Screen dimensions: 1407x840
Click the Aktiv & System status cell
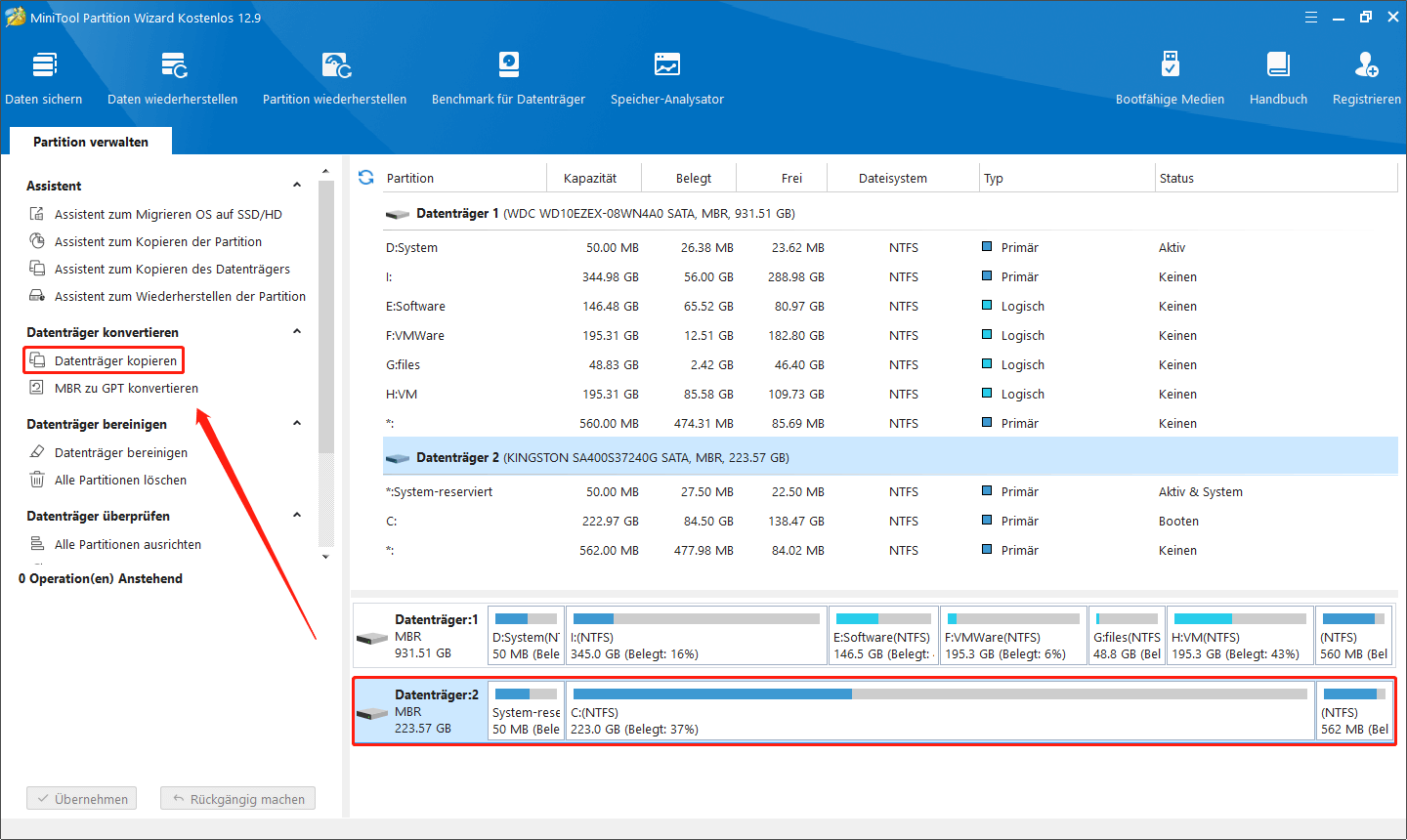coord(1201,492)
